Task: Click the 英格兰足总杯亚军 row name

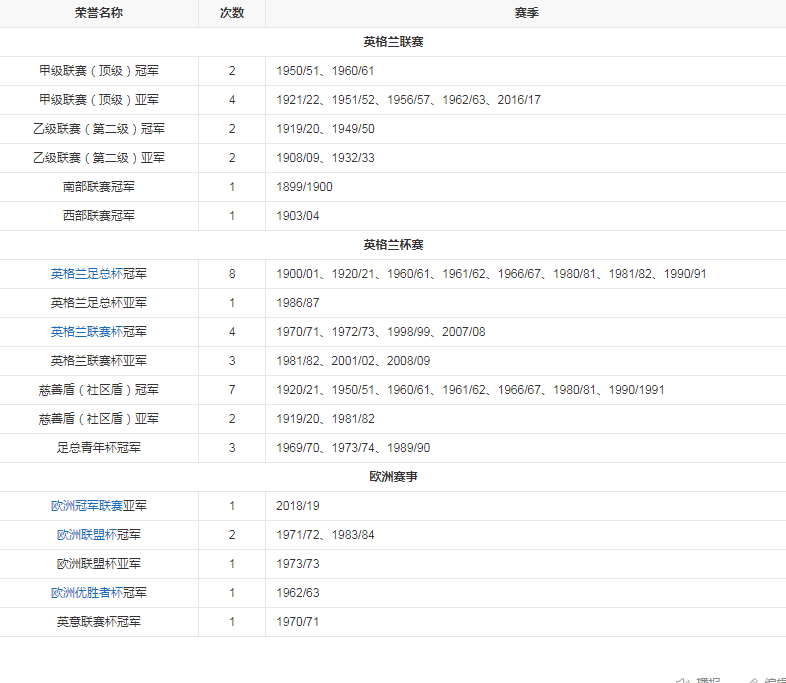Action: tap(99, 303)
